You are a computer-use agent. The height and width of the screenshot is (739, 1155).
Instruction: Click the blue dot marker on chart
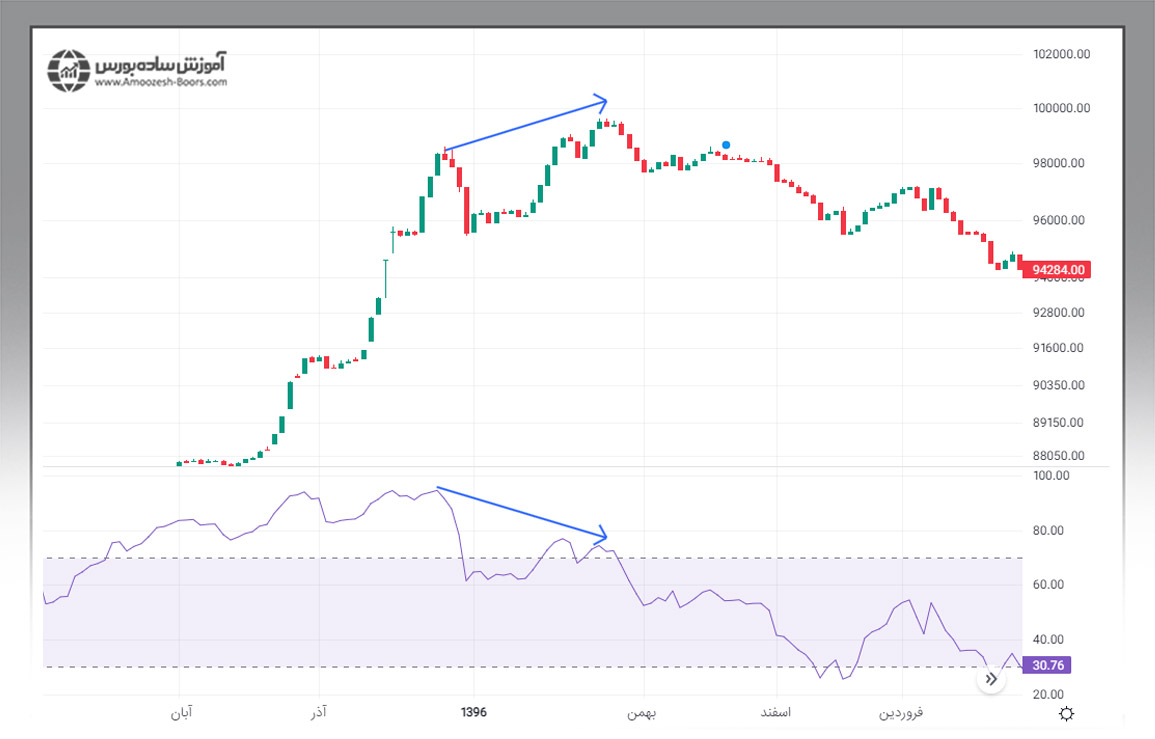click(x=726, y=145)
